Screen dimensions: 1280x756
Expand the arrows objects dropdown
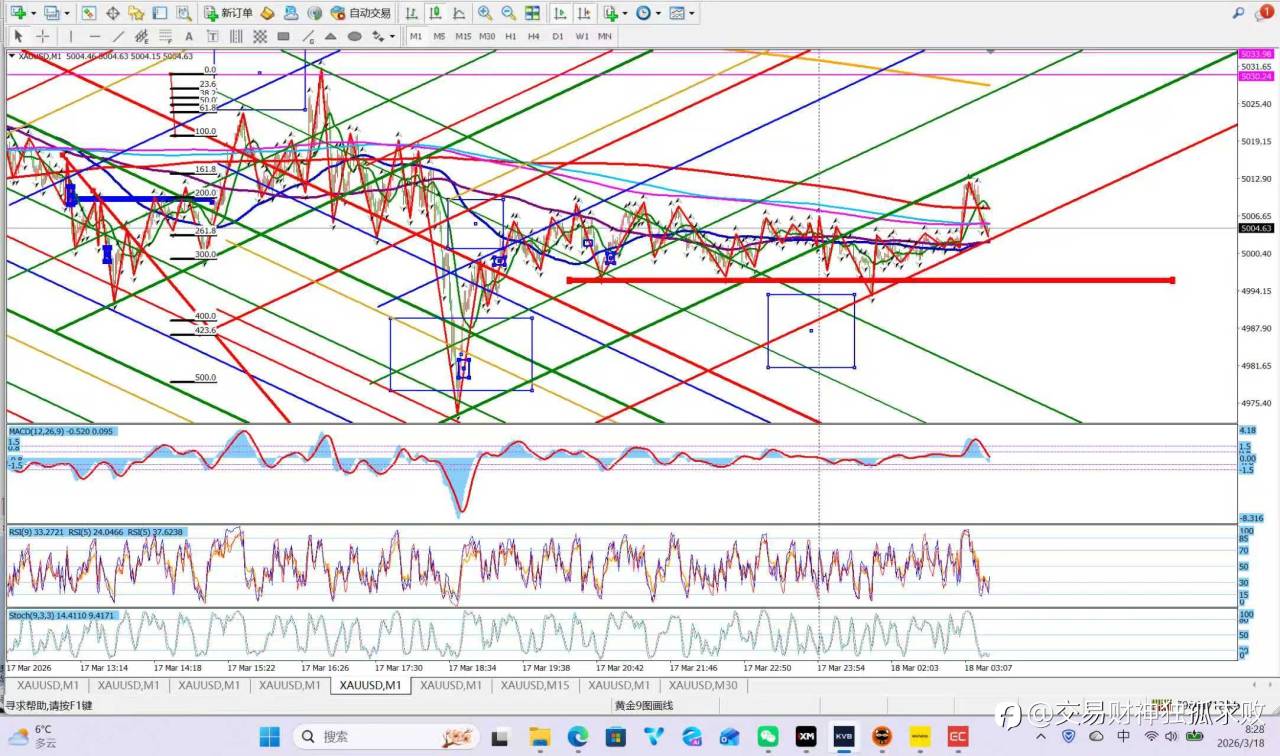click(390, 36)
